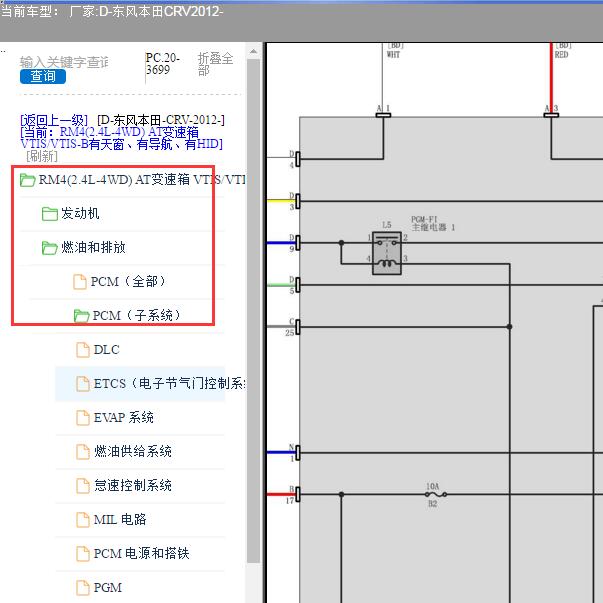Select the 发动机 tree label
Screen dimensions: 603x603
pos(80,213)
